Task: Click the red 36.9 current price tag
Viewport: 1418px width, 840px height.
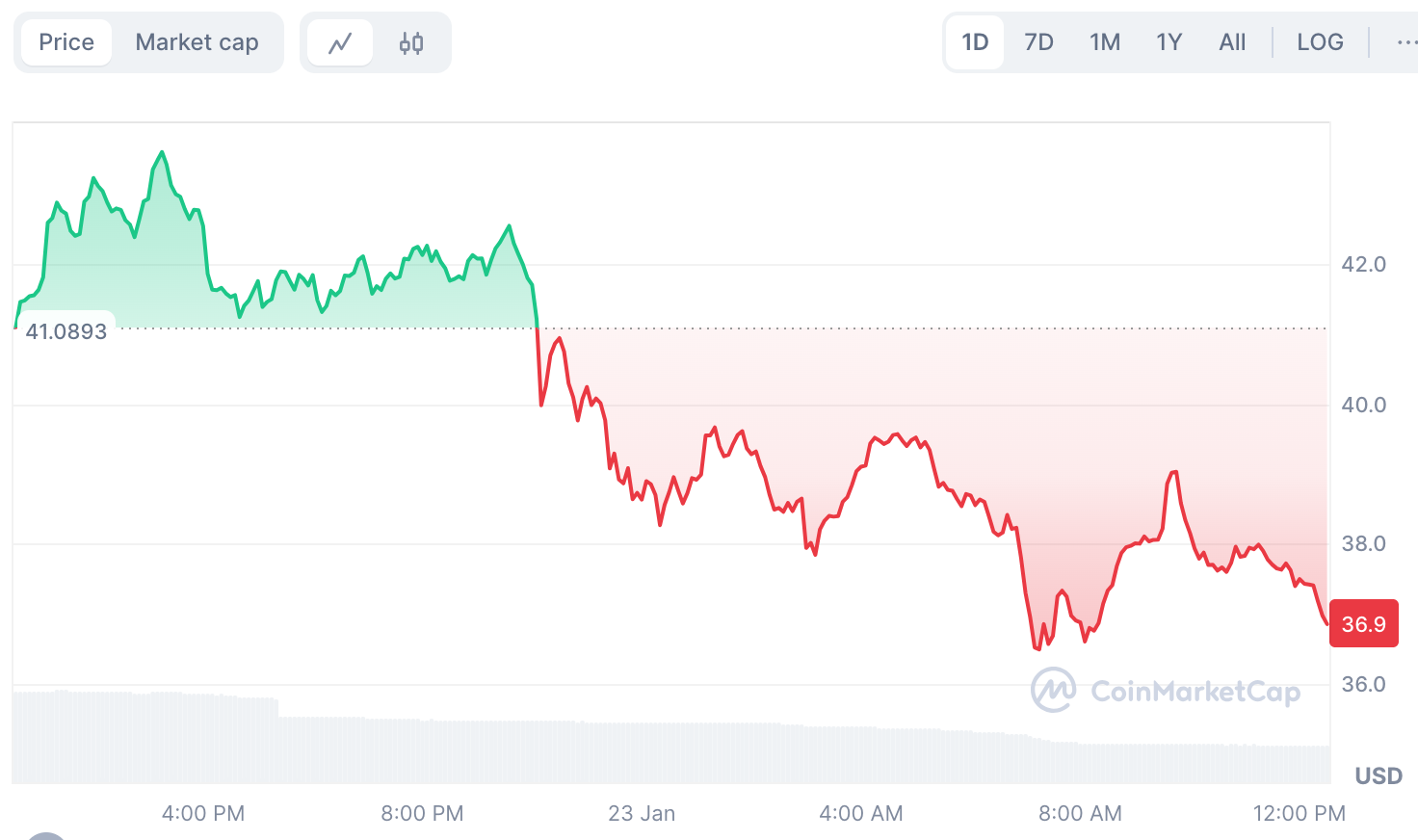Action: point(1363,624)
